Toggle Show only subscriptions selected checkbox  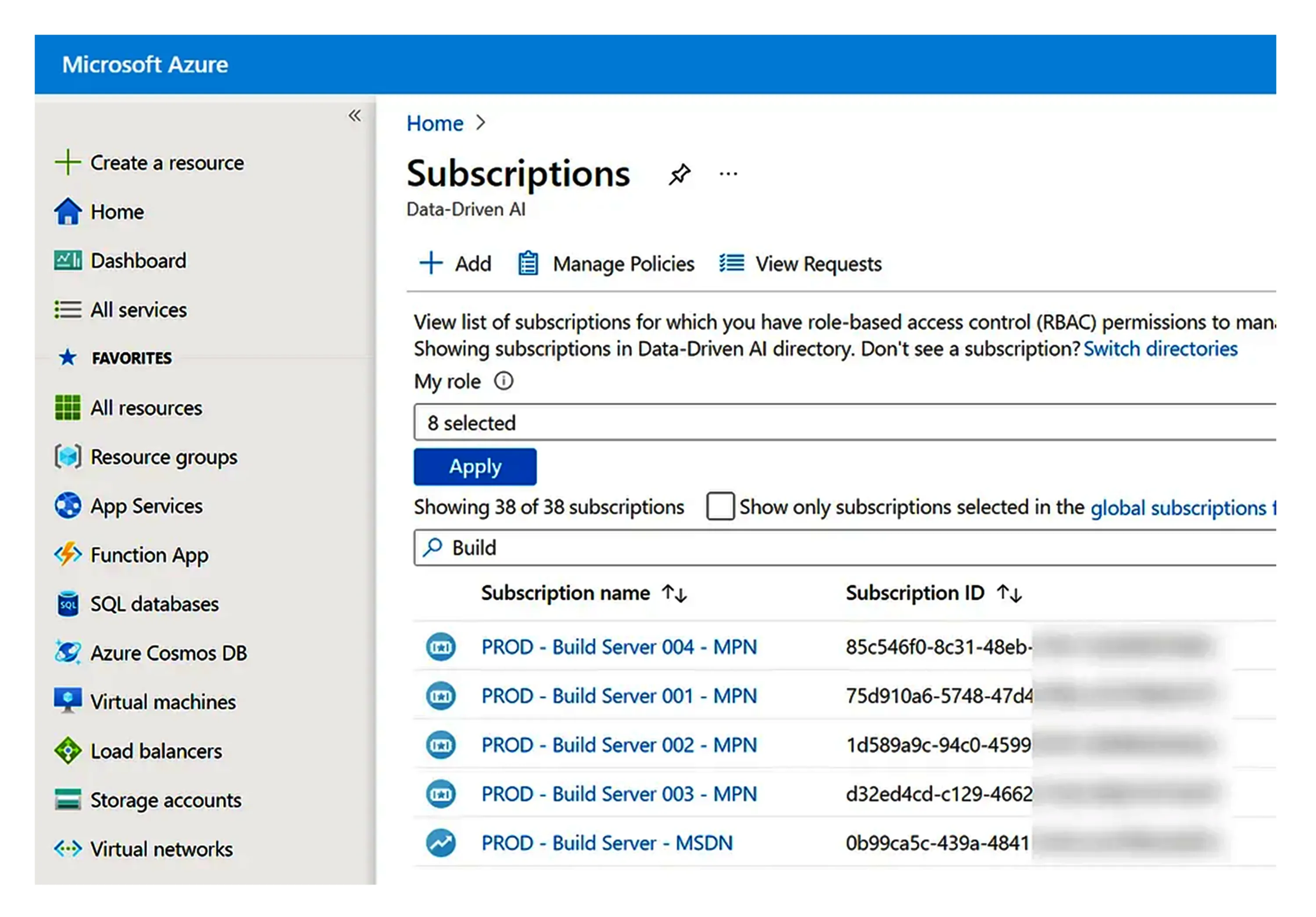tap(720, 506)
